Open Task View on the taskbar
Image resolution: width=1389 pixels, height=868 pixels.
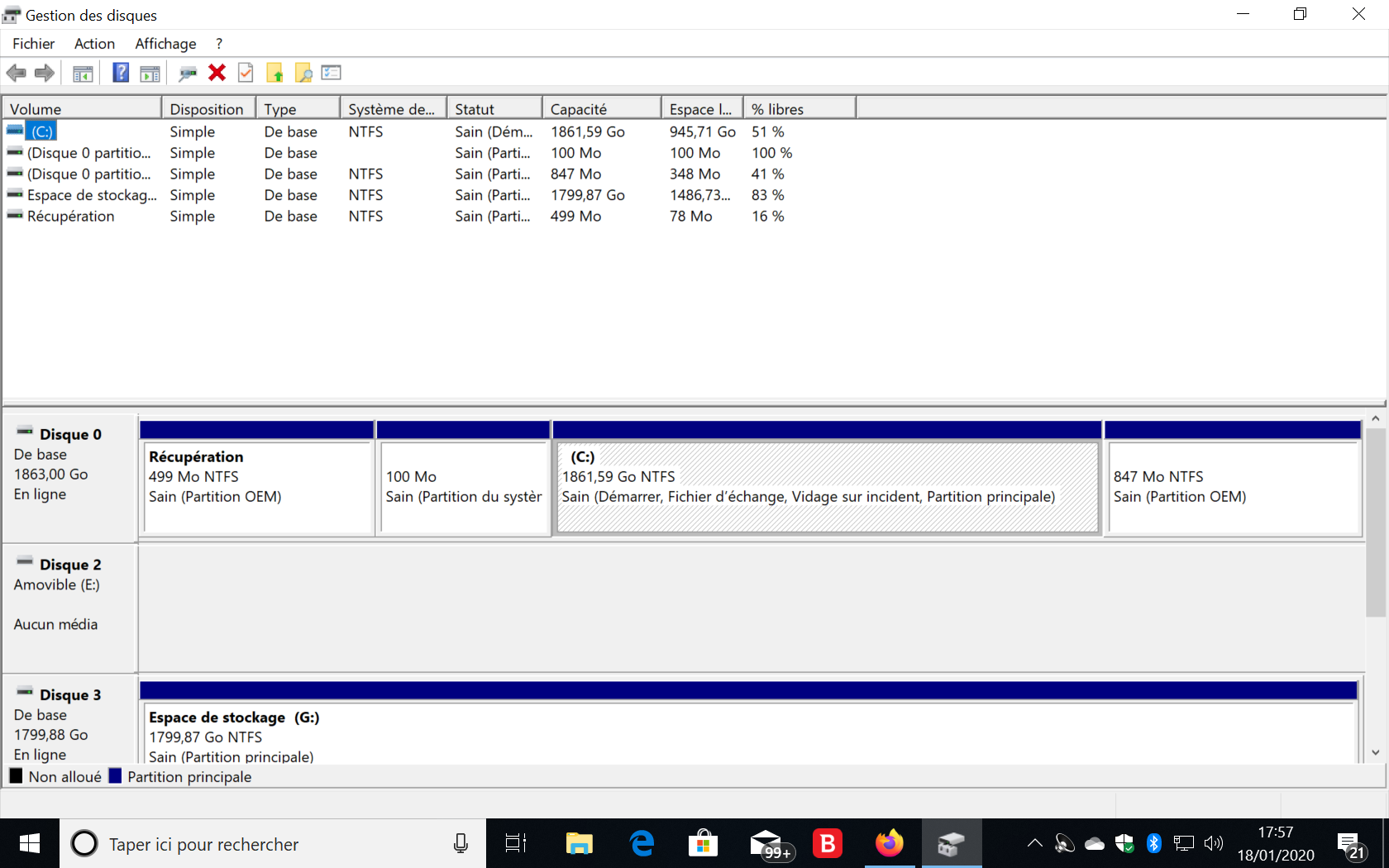tap(516, 843)
